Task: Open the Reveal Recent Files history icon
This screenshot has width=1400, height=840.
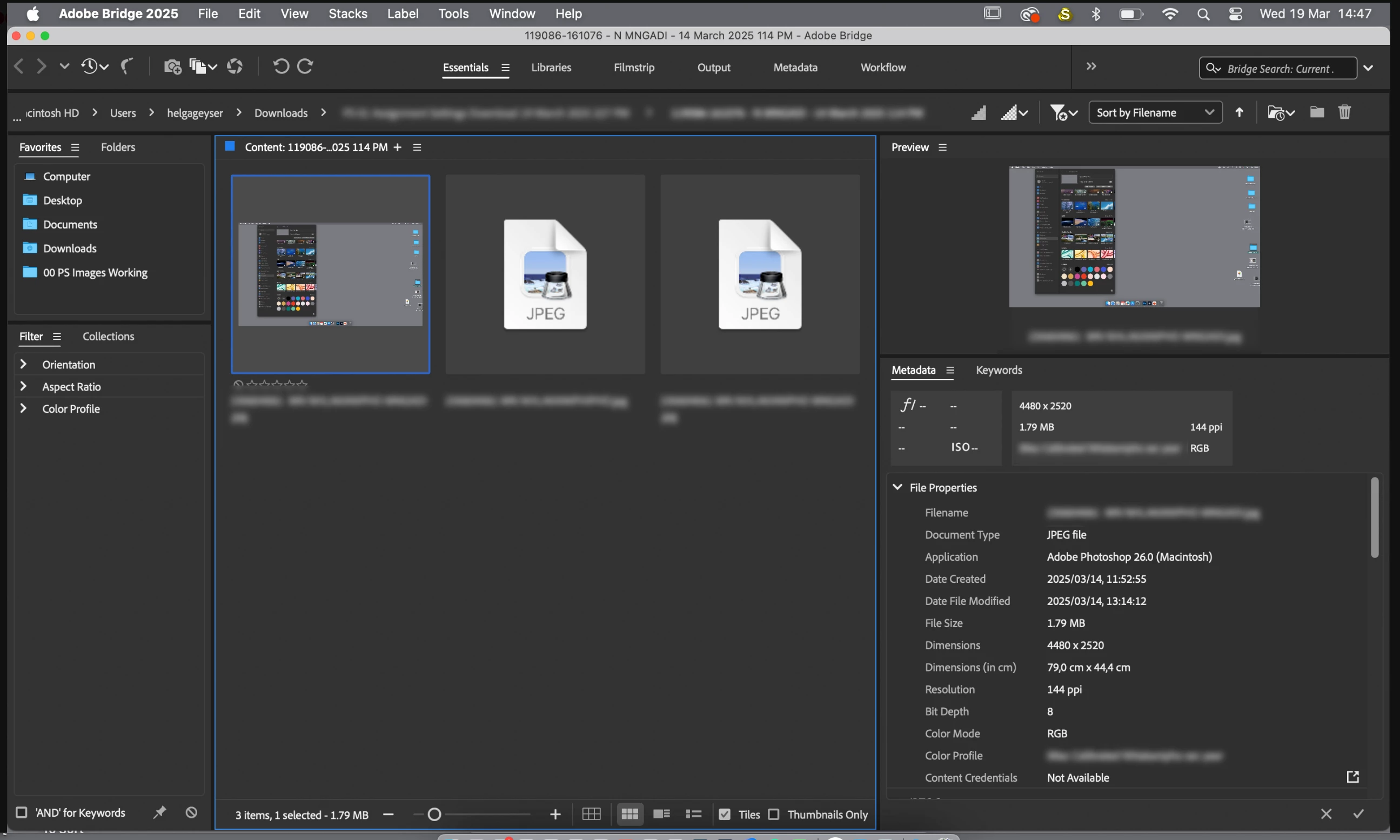Action: [x=90, y=67]
